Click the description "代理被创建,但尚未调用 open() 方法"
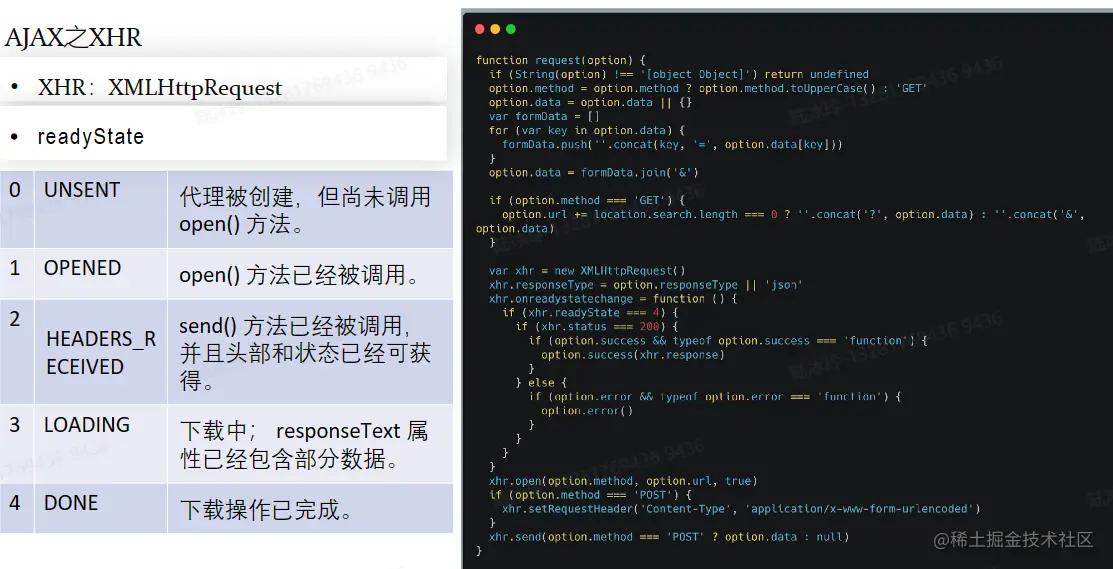This screenshot has height=569, width=1113. [305, 211]
